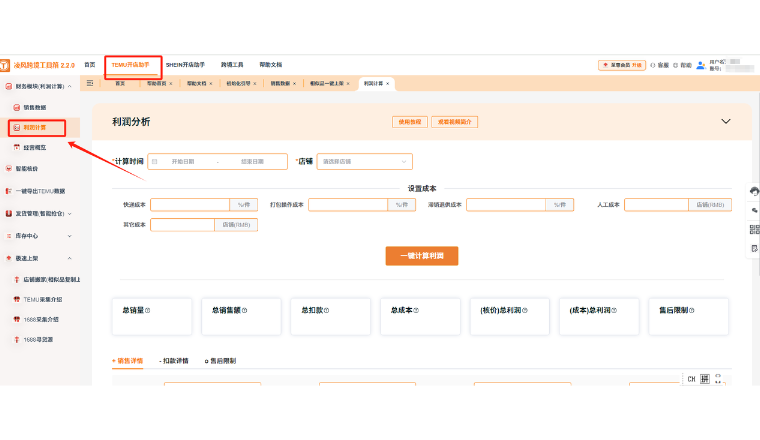Click the QR code floating icon
Screen dimensions: 760x440
754,229
